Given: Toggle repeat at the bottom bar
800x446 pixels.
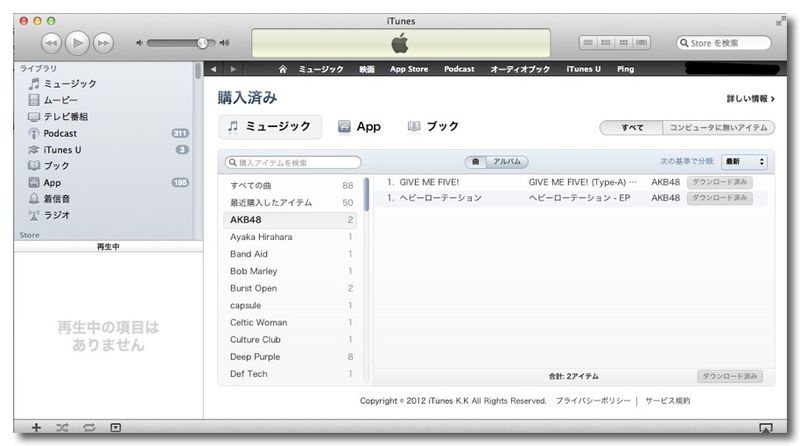Looking at the screenshot, I should point(89,428).
